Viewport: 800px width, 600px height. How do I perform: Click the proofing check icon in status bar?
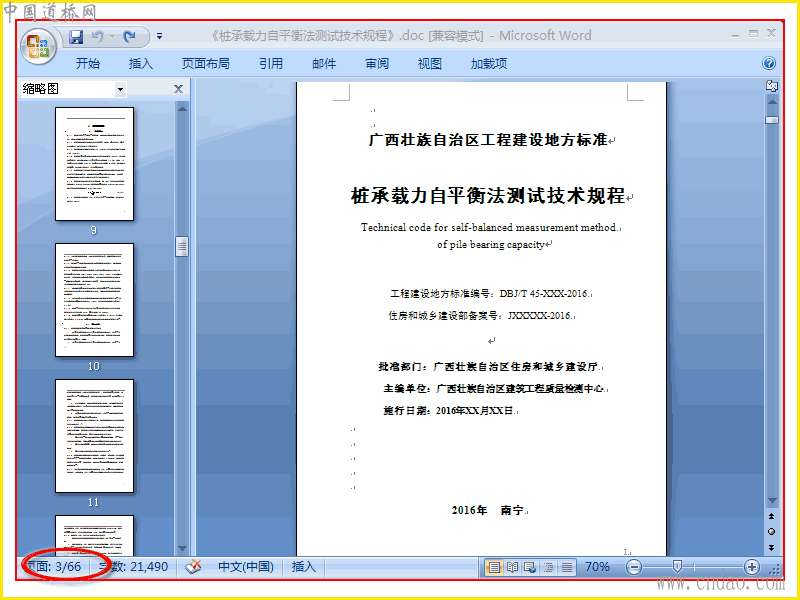[193, 567]
